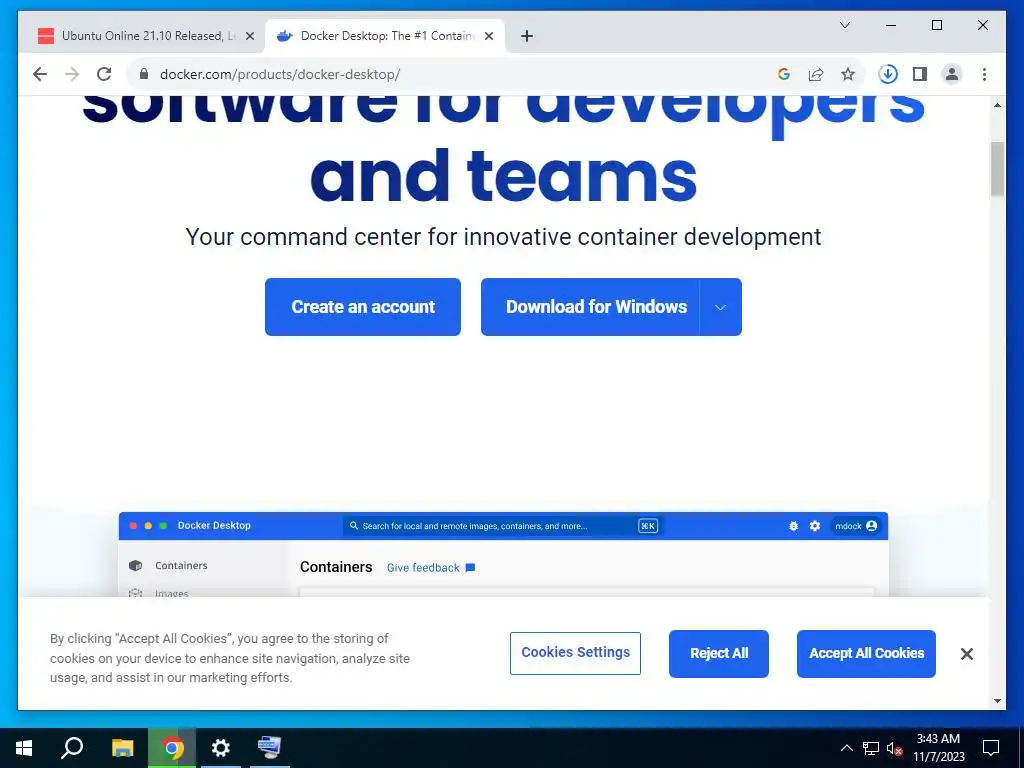Click the mdock account badge in preview

coord(856,526)
